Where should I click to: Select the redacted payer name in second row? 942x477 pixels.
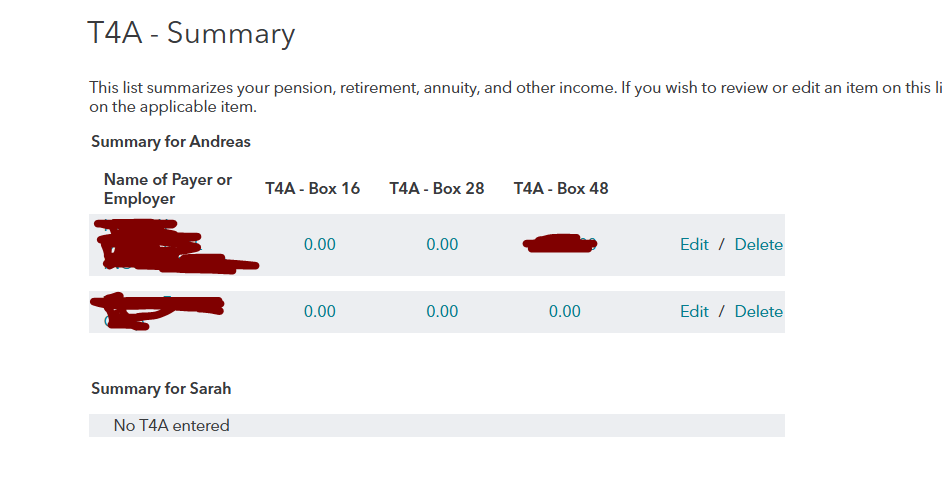click(157, 312)
